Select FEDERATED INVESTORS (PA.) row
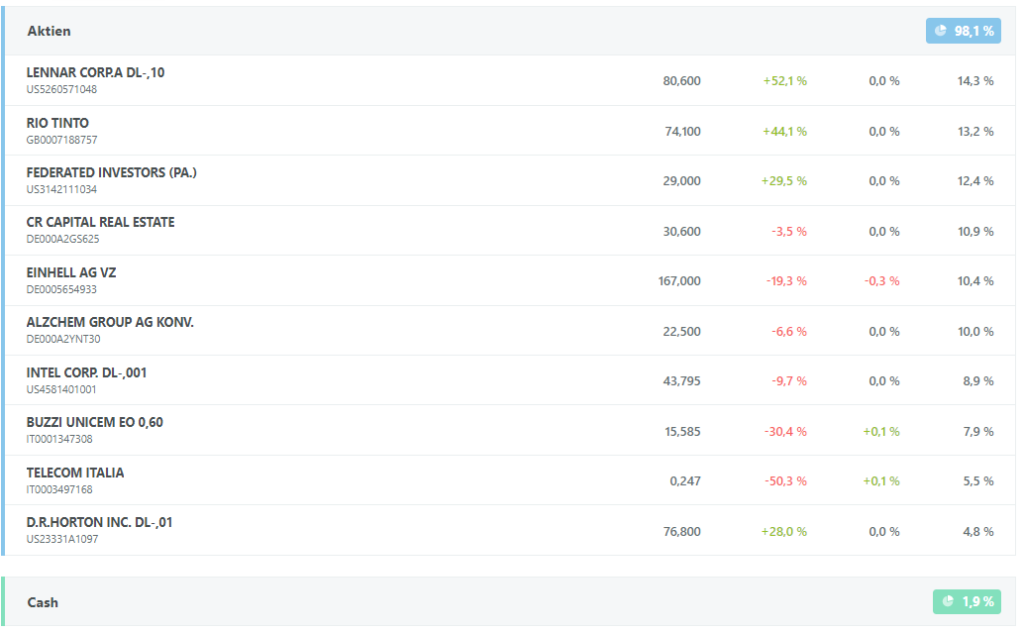Image resolution: width=1024 pixels, height=633 pixels. click(510, 180)
